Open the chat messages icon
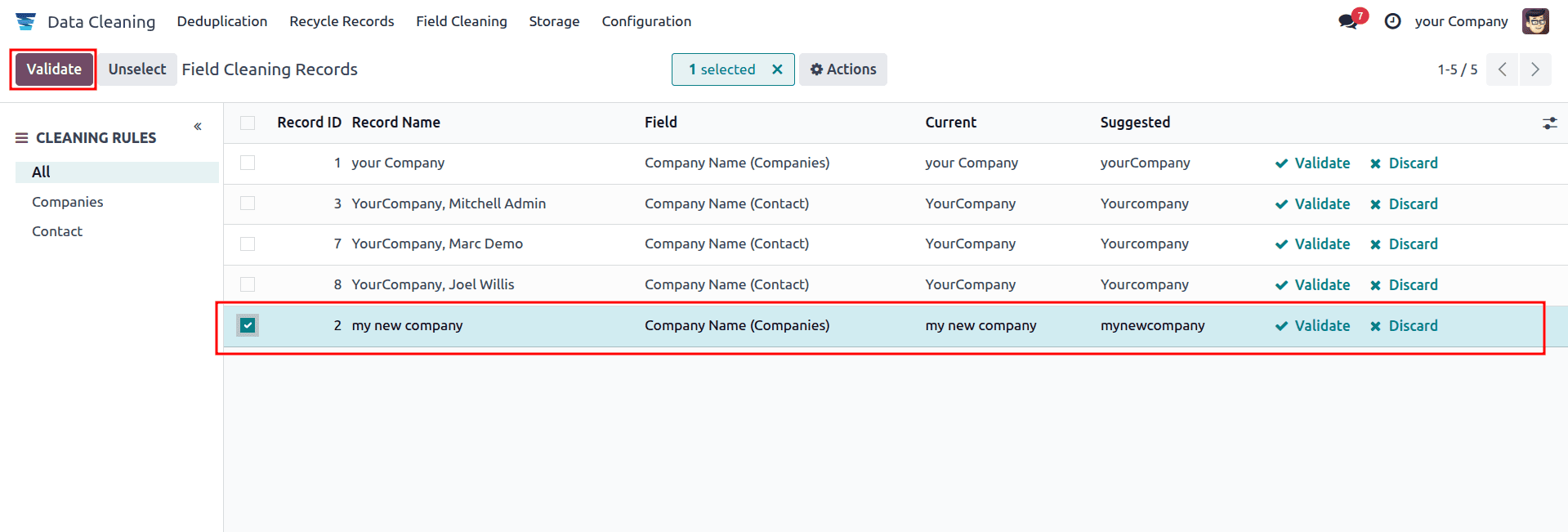Image resolution: width=1568 pixels, height=532 pixels. point(1348,21)
